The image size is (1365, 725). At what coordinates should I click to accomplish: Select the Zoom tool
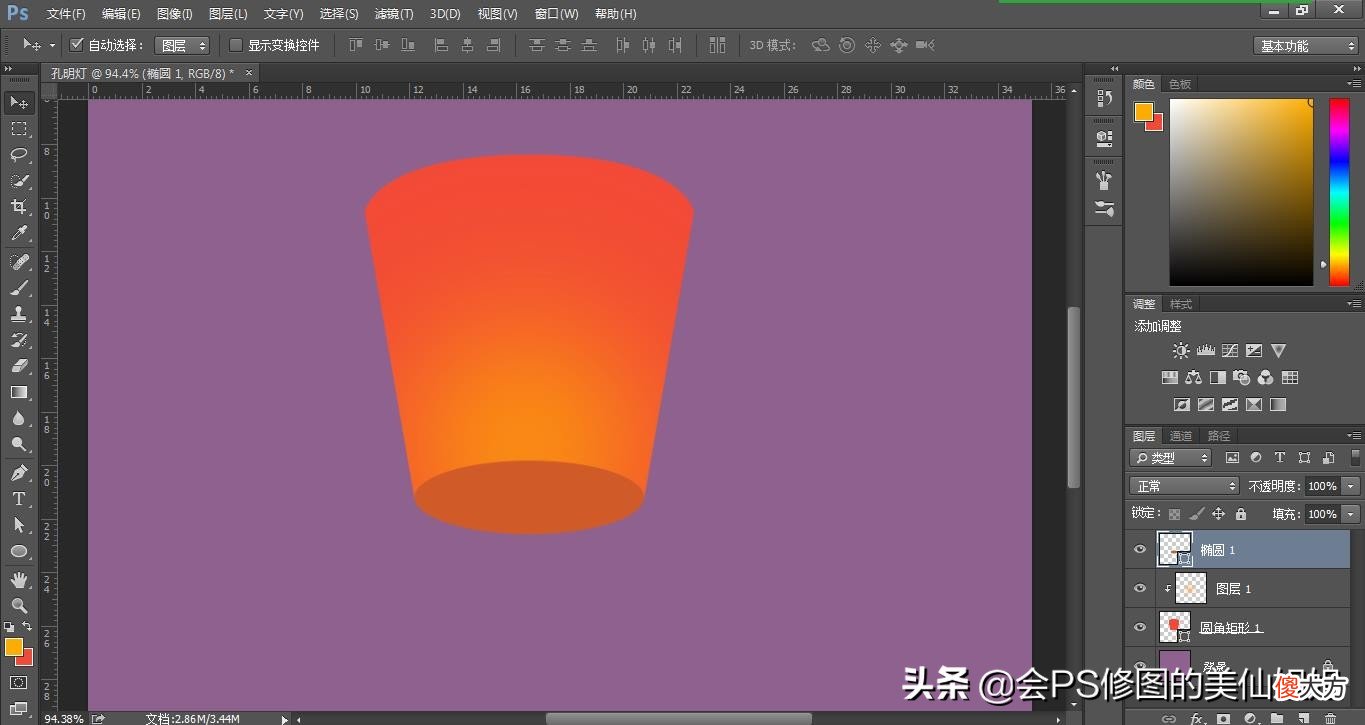[19, 605]
